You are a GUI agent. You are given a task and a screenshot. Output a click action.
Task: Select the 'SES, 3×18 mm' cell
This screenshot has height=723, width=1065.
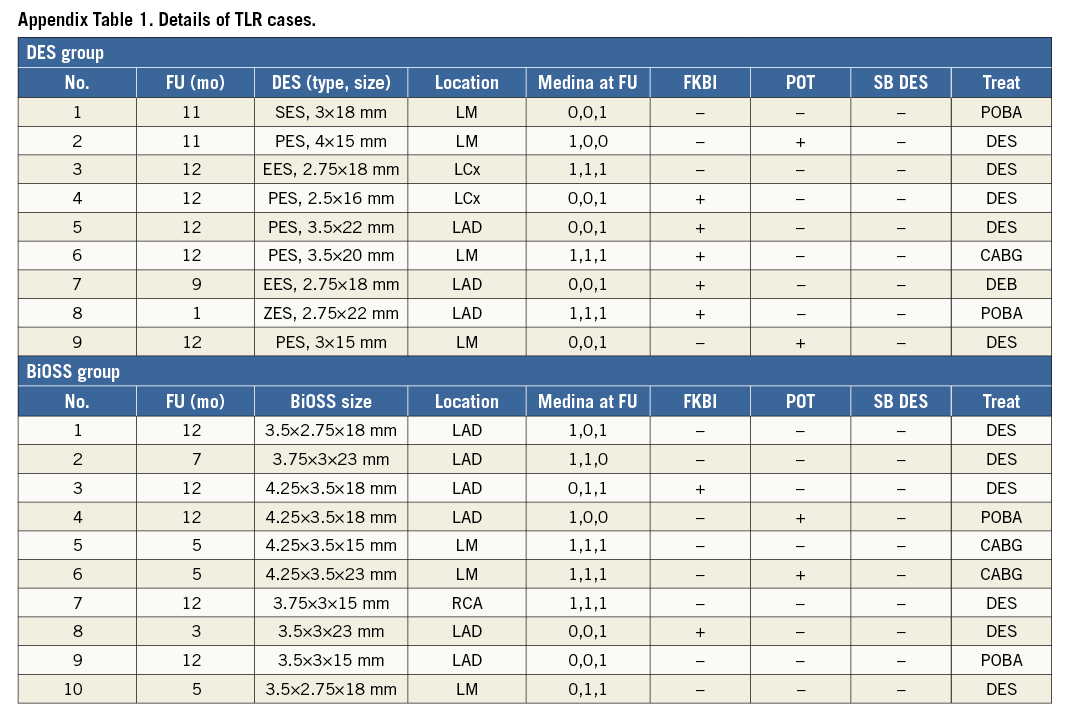tap(330, 112)
